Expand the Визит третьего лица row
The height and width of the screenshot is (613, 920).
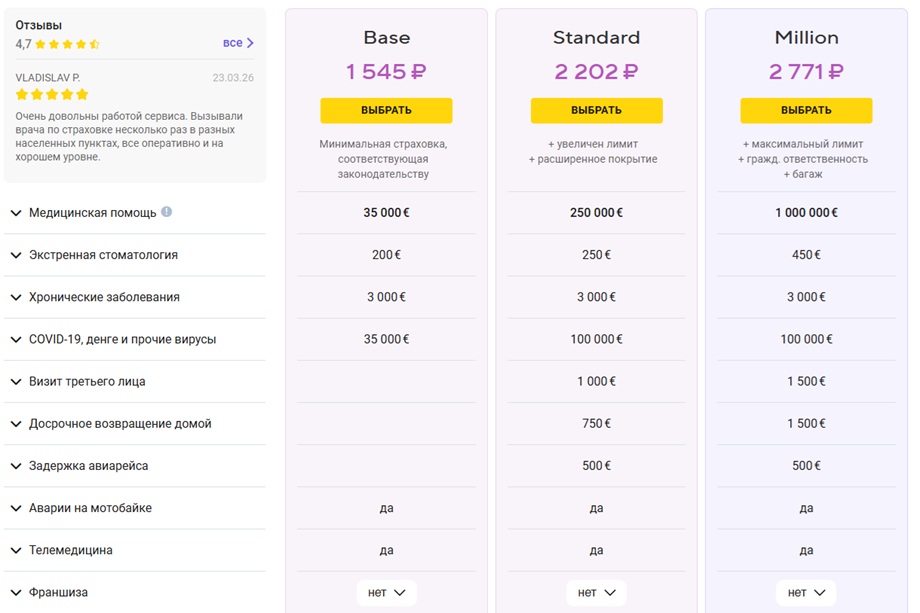pos(134,382)
